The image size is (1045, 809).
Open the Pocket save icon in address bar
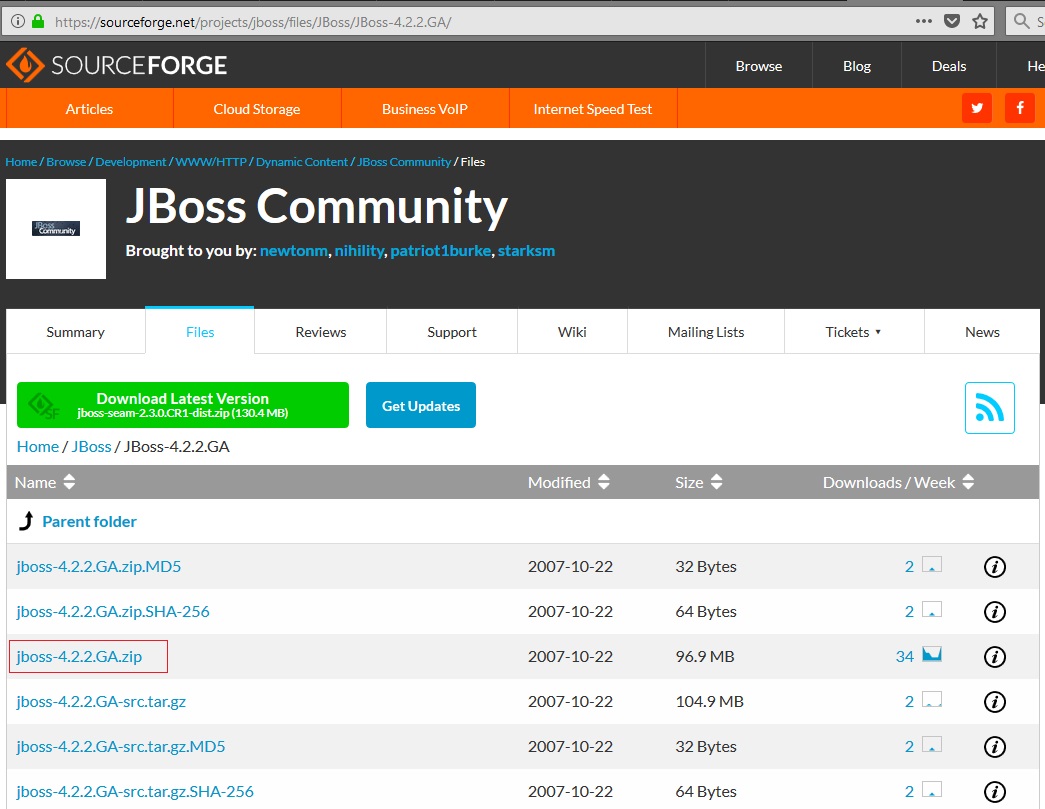coord(952,21)
